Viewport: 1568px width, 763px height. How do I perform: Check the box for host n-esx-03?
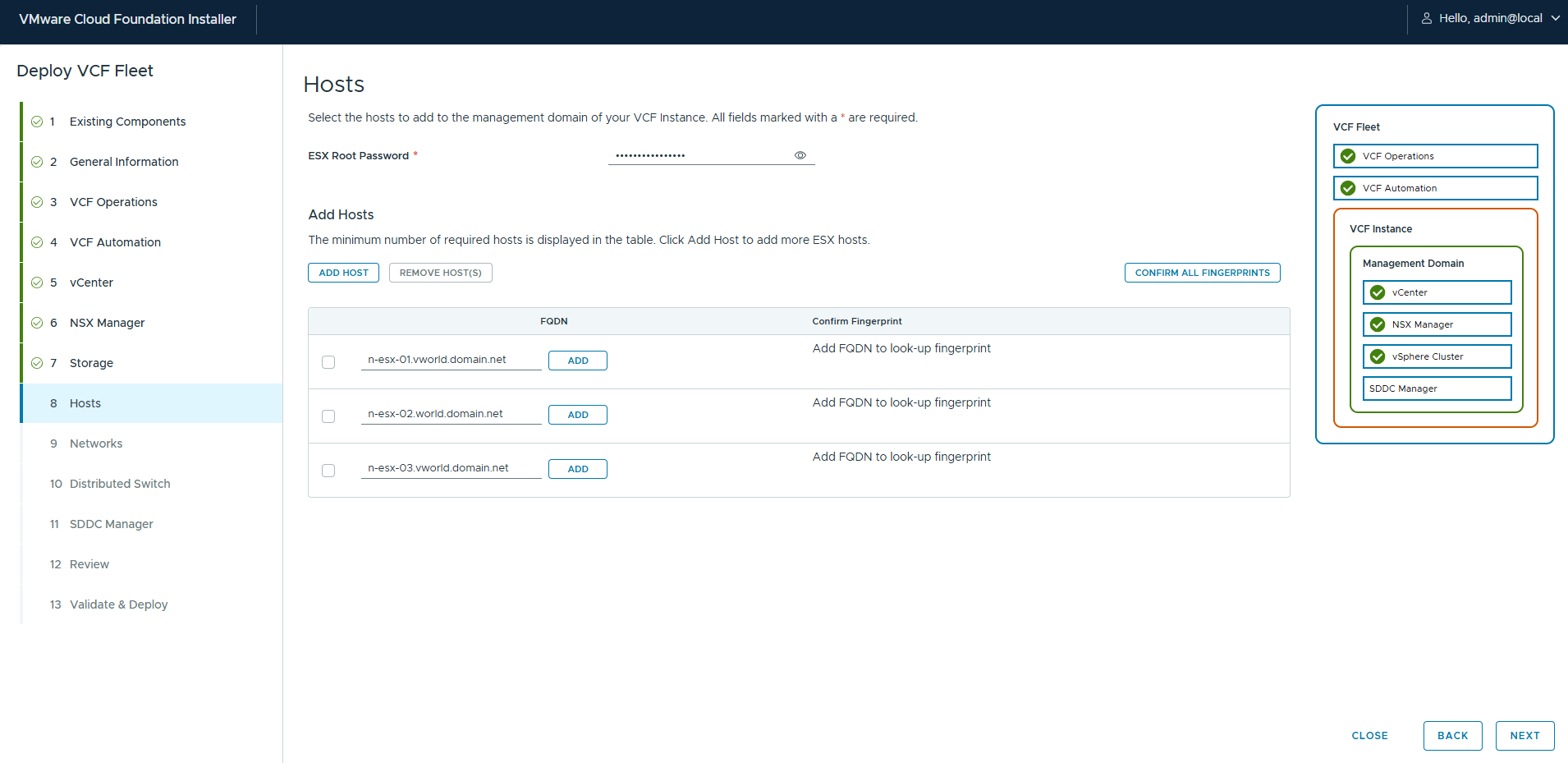click(x=328, y=471)
